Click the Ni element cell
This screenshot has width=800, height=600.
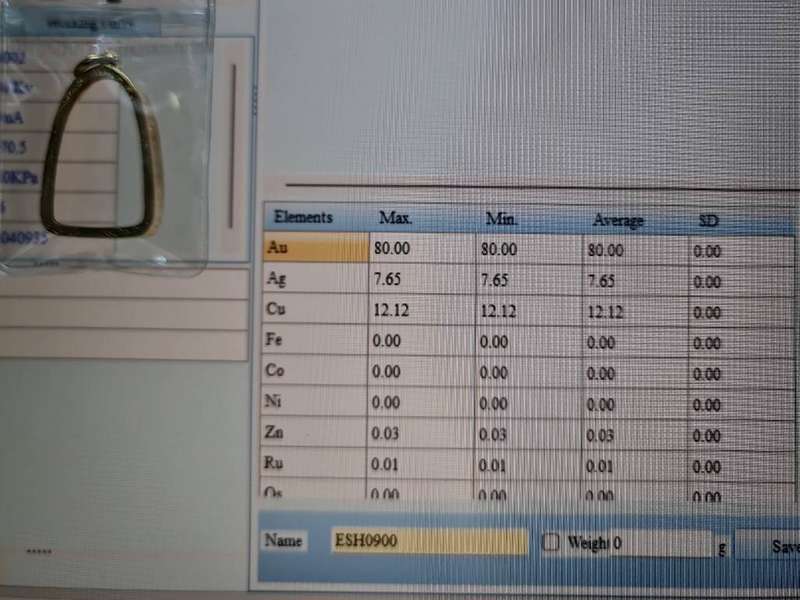tap(315, 401)
